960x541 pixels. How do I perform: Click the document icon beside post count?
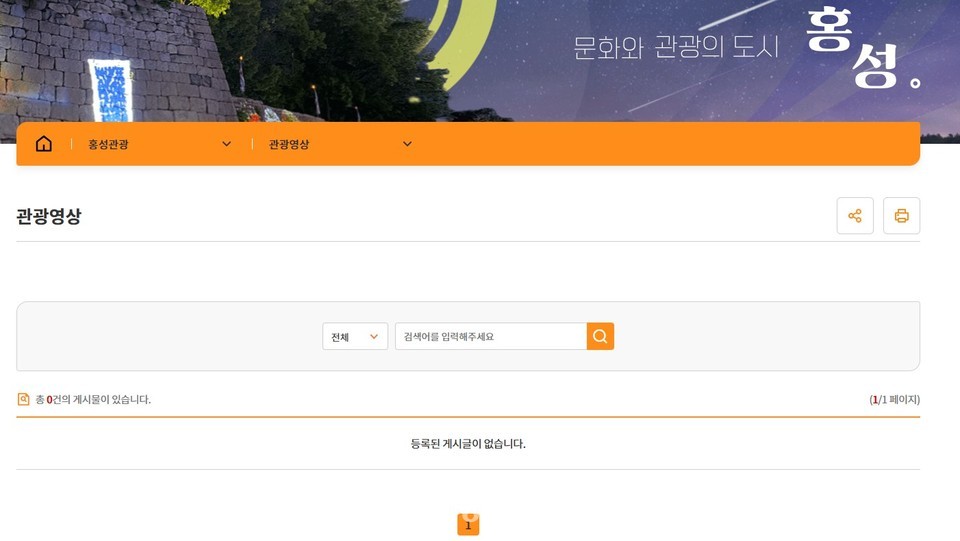click(x=24, y=400)
